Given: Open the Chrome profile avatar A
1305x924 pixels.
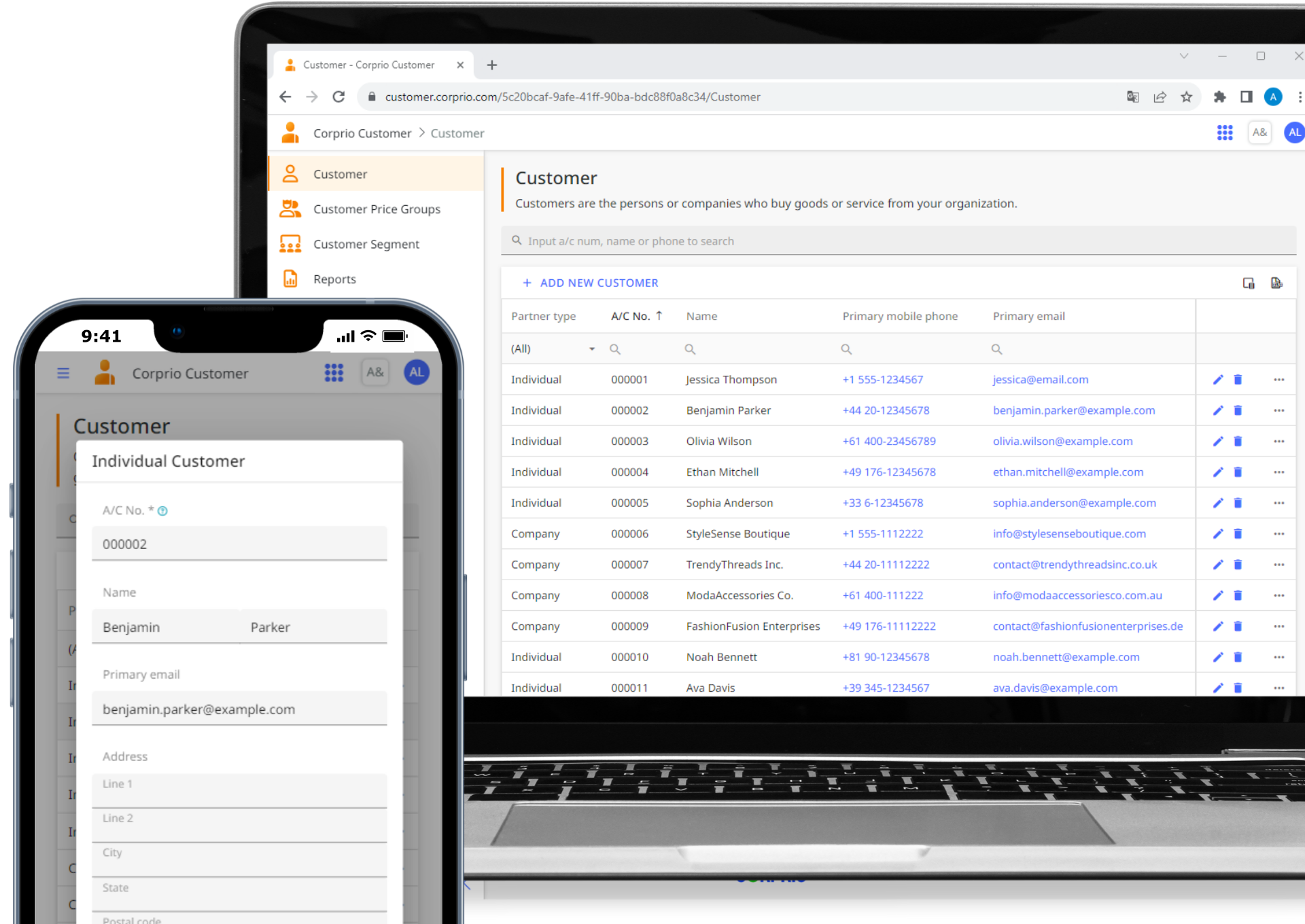Looking at the screenshot, I should tap(1273, 97).
